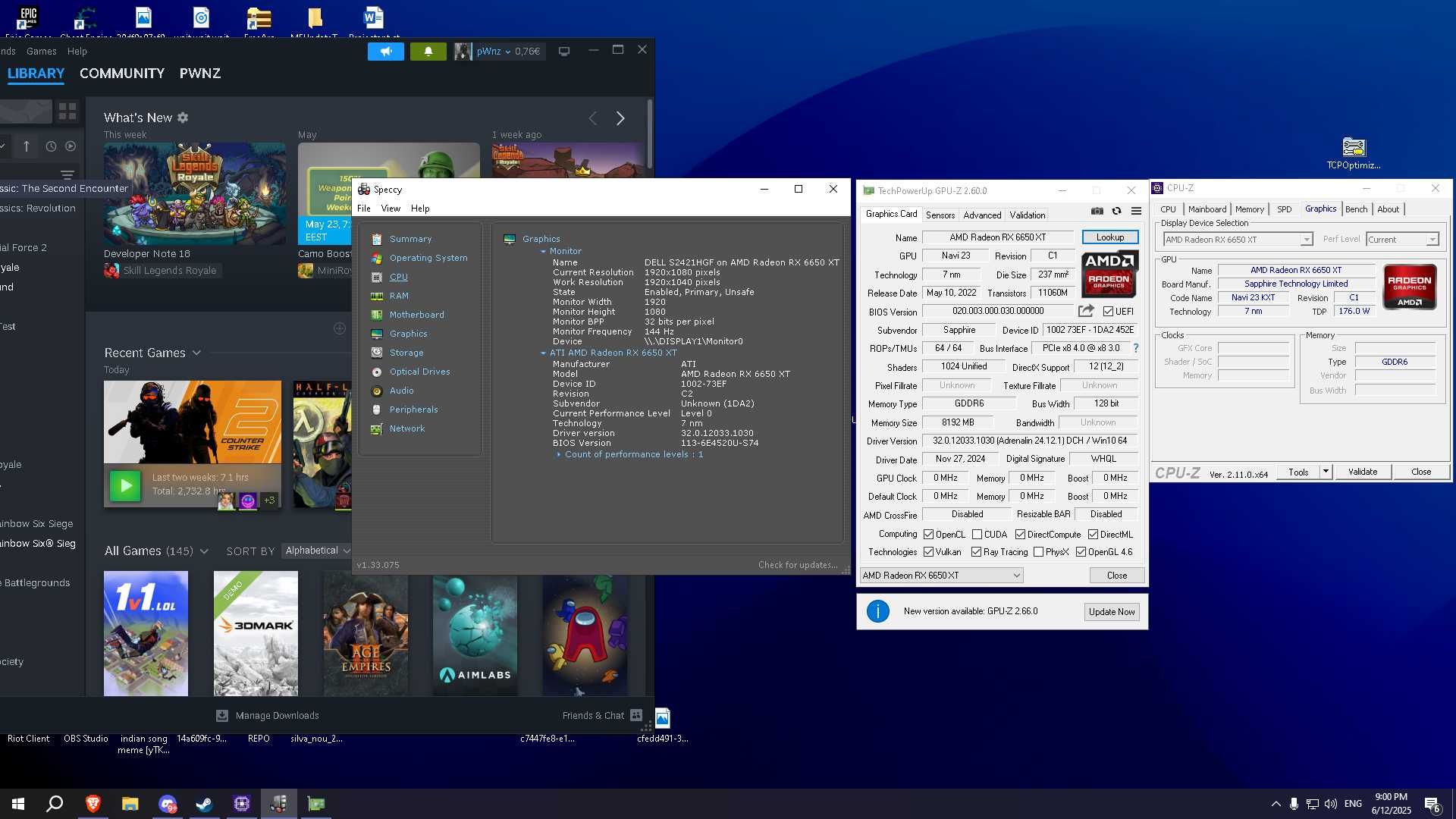Click the Steam recent activity clock icon
Image resolution: width=1456 pixels, height=819 pixels.
(x=51, y=146)
